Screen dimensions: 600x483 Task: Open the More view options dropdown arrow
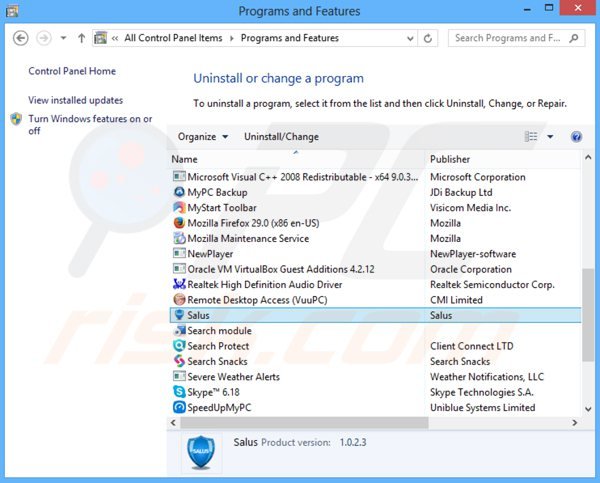point(550,137)
